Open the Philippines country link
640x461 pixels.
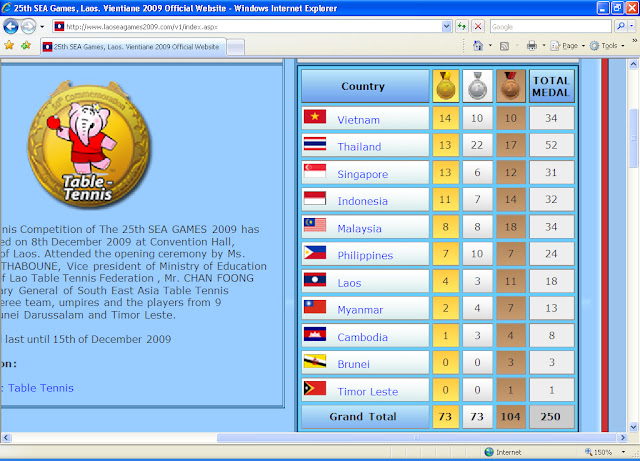coord(365,256)
